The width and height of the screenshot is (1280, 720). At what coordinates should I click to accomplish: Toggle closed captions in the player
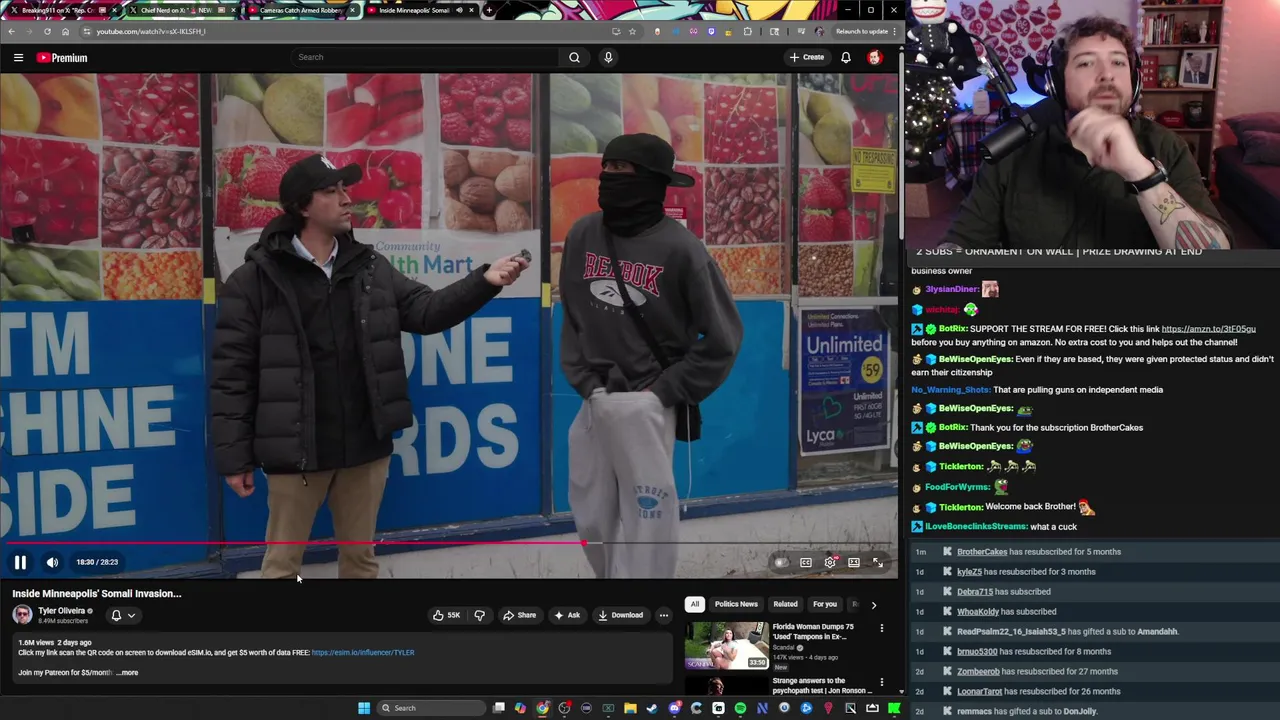pos(806,562)
